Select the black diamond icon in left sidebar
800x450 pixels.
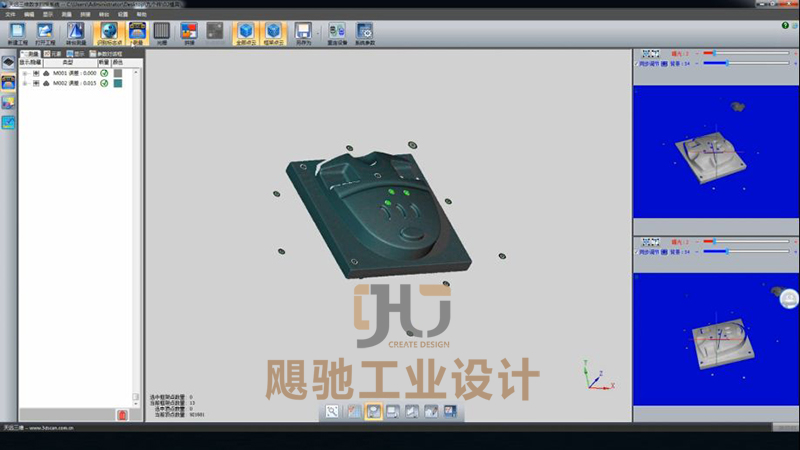point(8,63)
